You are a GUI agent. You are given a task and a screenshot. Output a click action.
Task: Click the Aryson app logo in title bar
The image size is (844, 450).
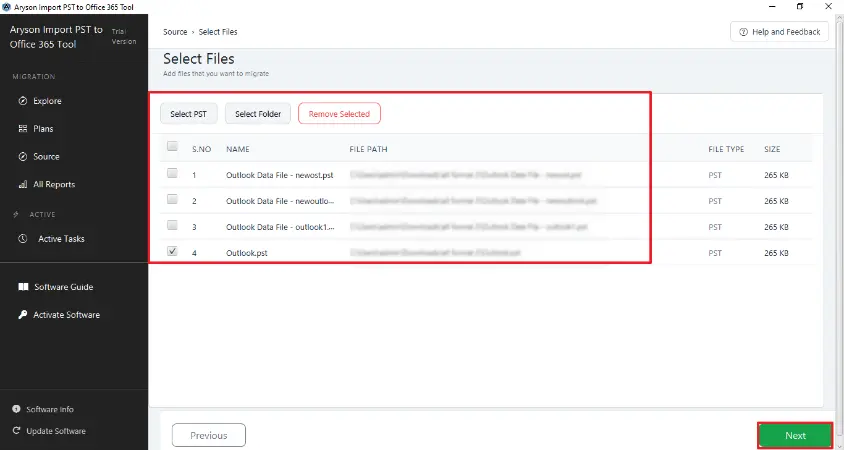pos(6,7)
